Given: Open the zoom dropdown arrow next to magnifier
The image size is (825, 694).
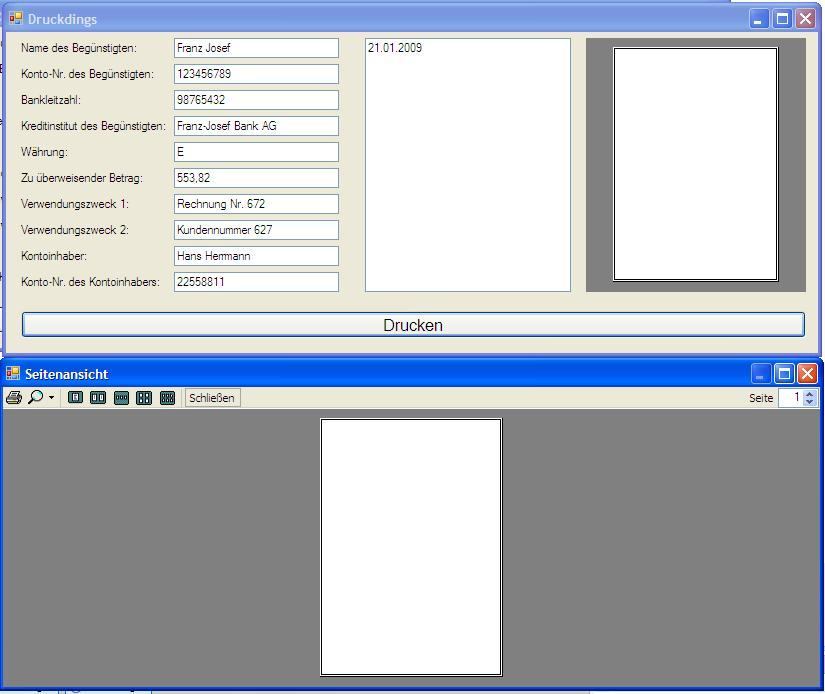Looking at the screenshot, I should [x=51, y=398].
